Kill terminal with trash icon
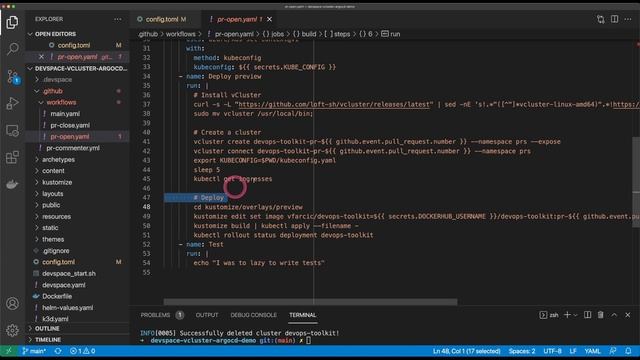Viewport: 640px width, 360px height. pyautogui.click(x=600, y=315)
